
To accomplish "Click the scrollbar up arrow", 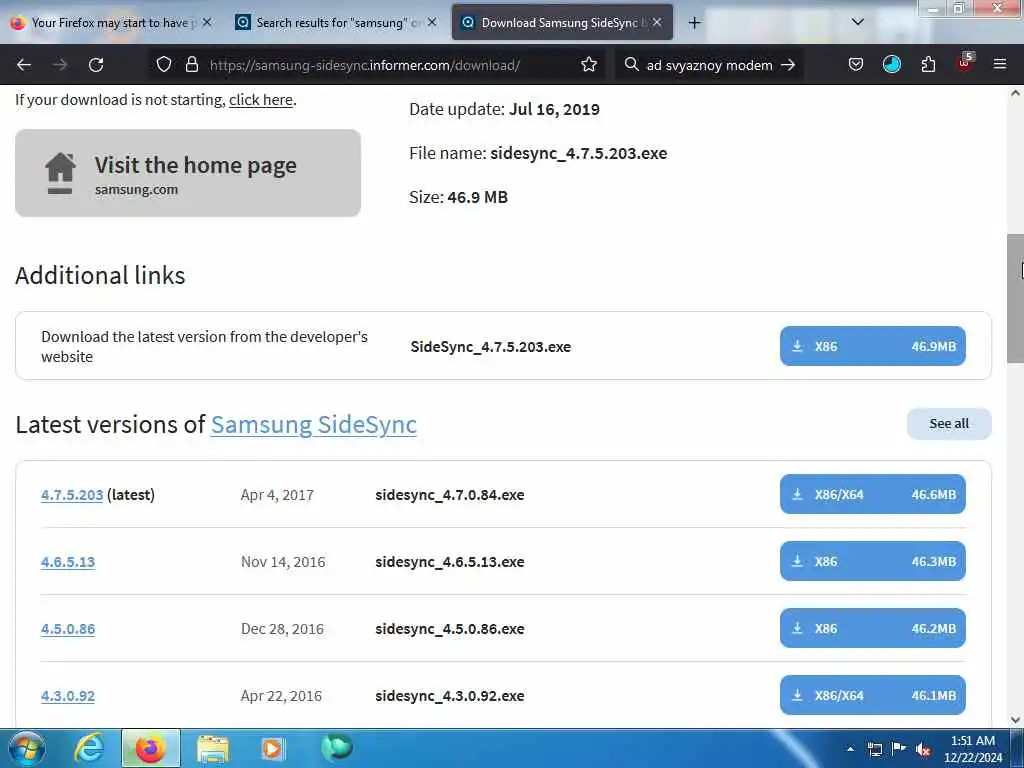I will coord(1016,93).
